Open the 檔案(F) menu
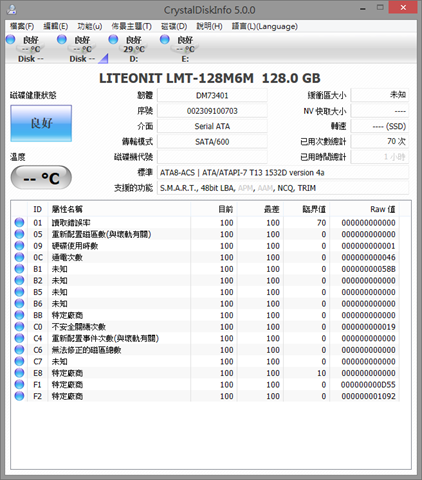 [22, 26]
